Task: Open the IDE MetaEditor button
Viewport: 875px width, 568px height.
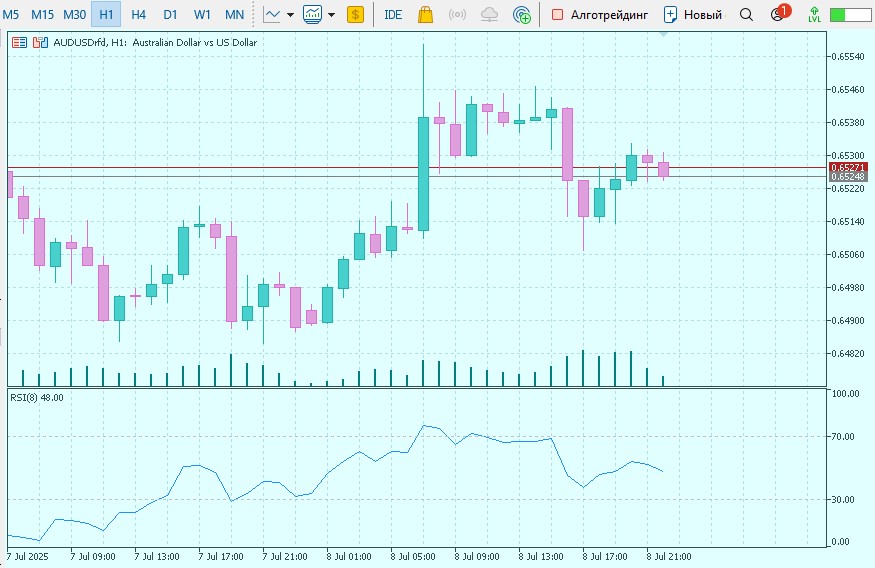Action: tap(393, 15)
